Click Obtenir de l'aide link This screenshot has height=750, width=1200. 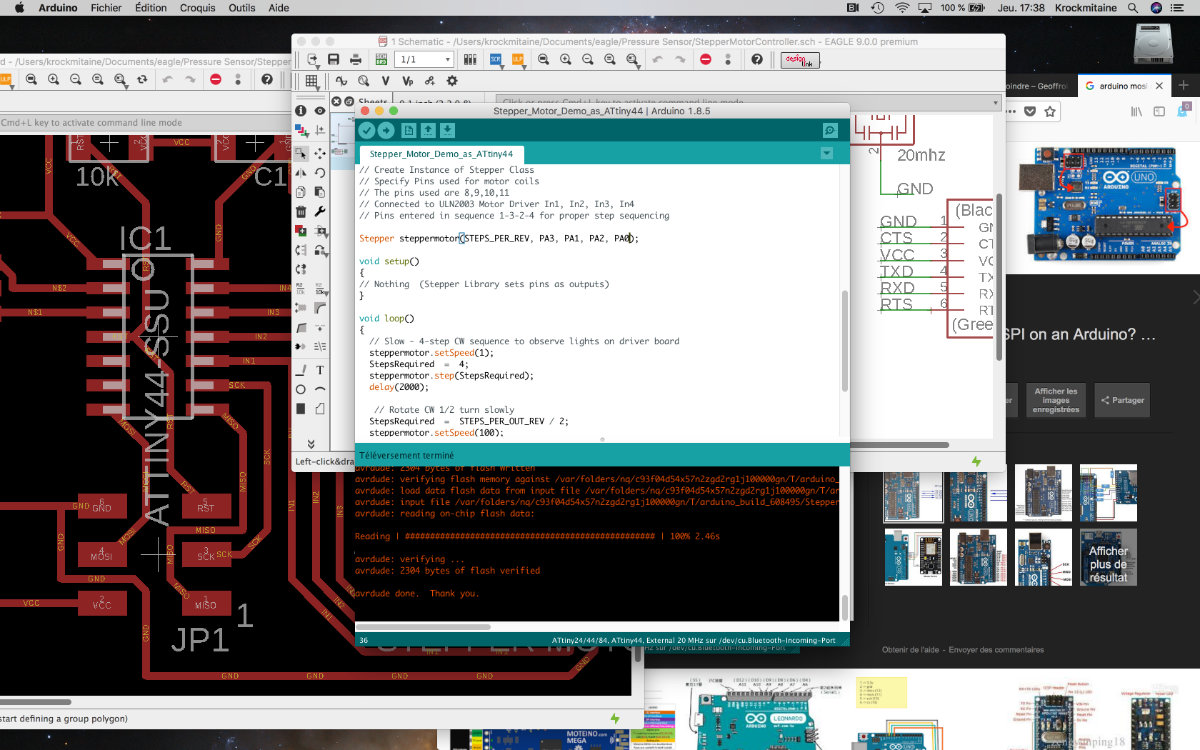click(x=910, y=650)
